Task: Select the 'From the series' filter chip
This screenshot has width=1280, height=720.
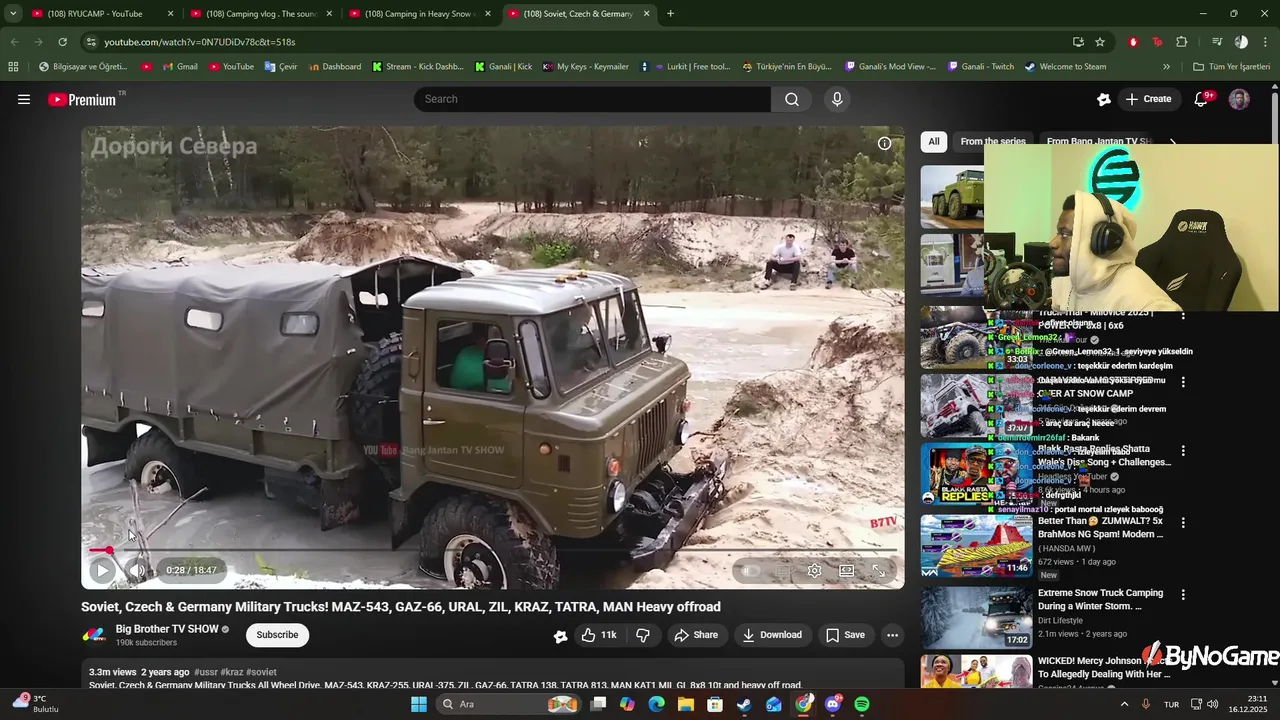Action: tap(993, 142)
